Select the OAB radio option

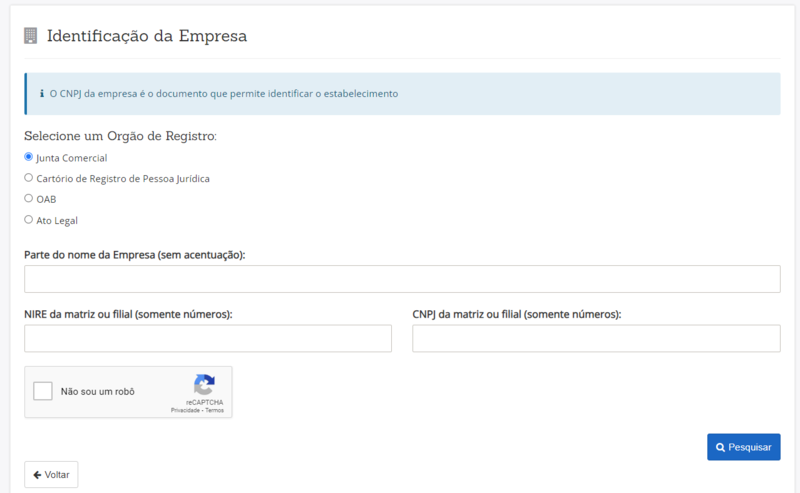[29, 198]
